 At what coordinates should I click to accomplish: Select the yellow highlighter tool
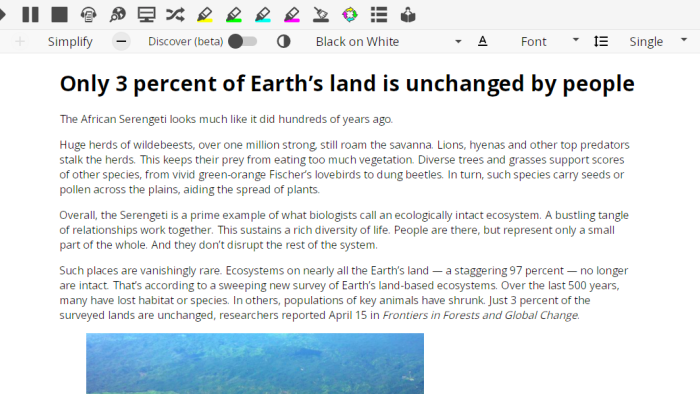tap(204, 15)
